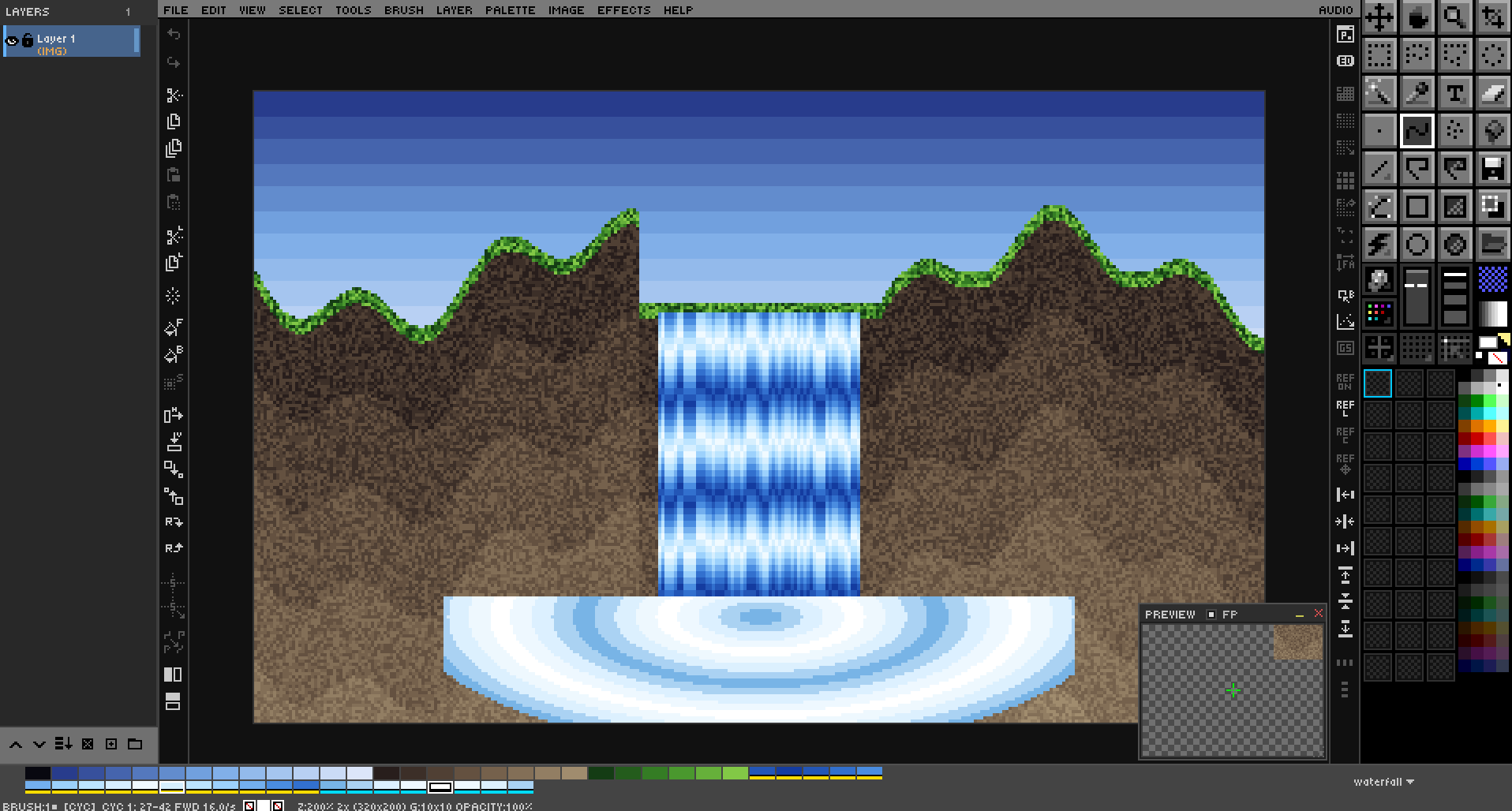The width and height of the screenshot is (1512, 811).
Task: Toggle Layer 1 visibility eye icon
Action: [x=12, y=40]
